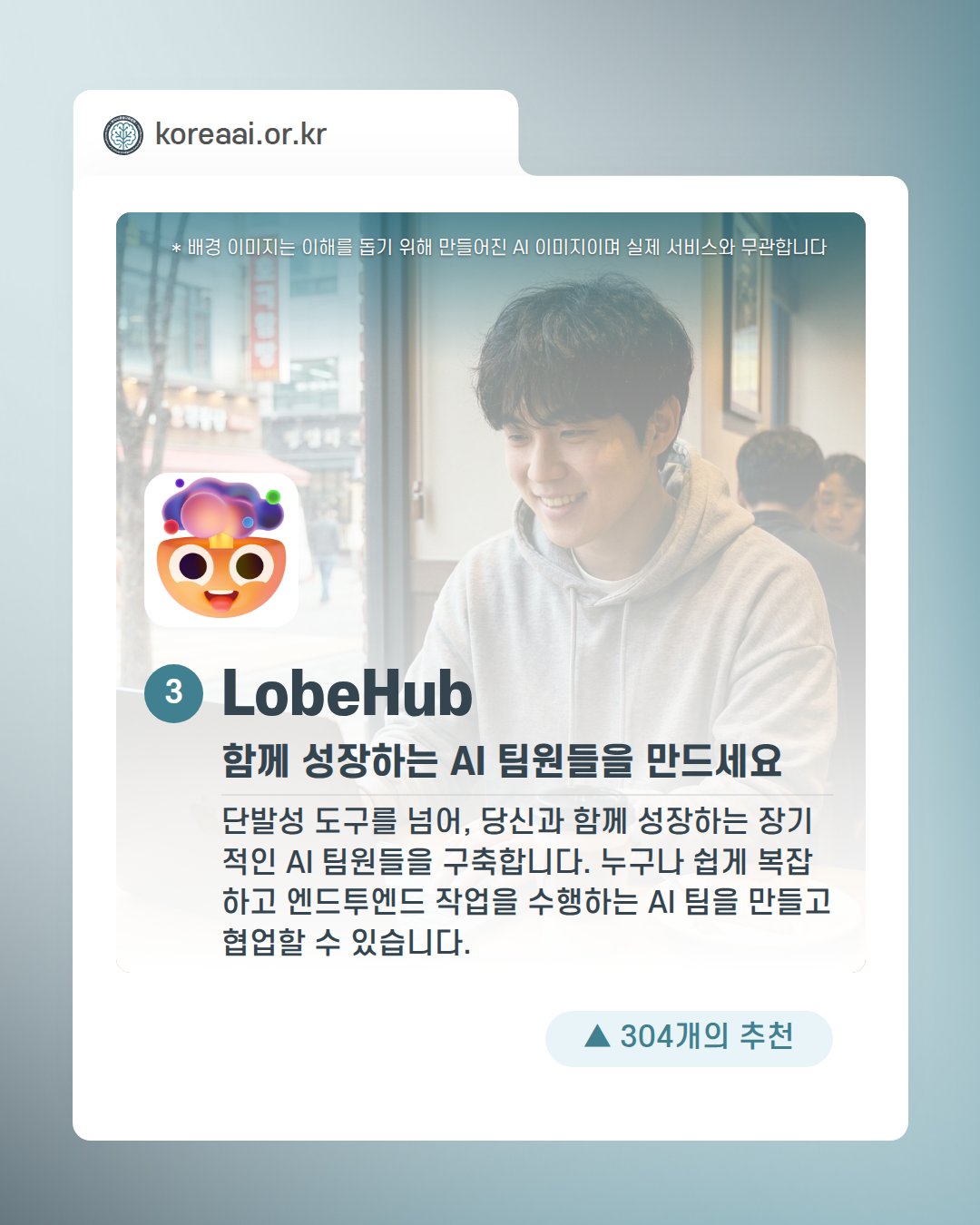The height and width of the screenshot is (1225, 980).
Task: Click the 304개의 추천 button
Action: pyautogui.click(x=689, y=1038)
